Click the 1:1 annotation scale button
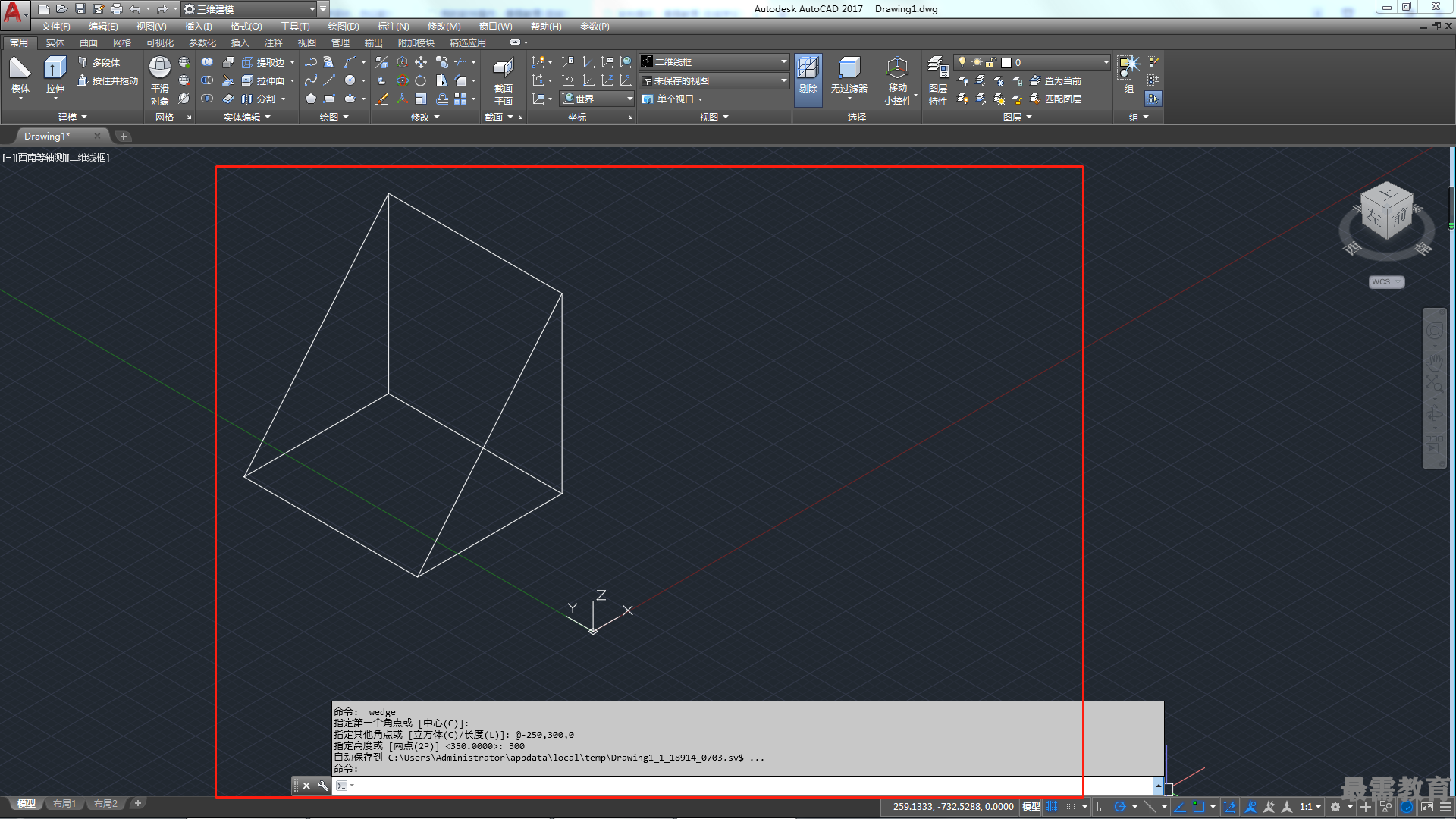The image size is (1456, 819). pyautogui.click(x=1310, y=807)
